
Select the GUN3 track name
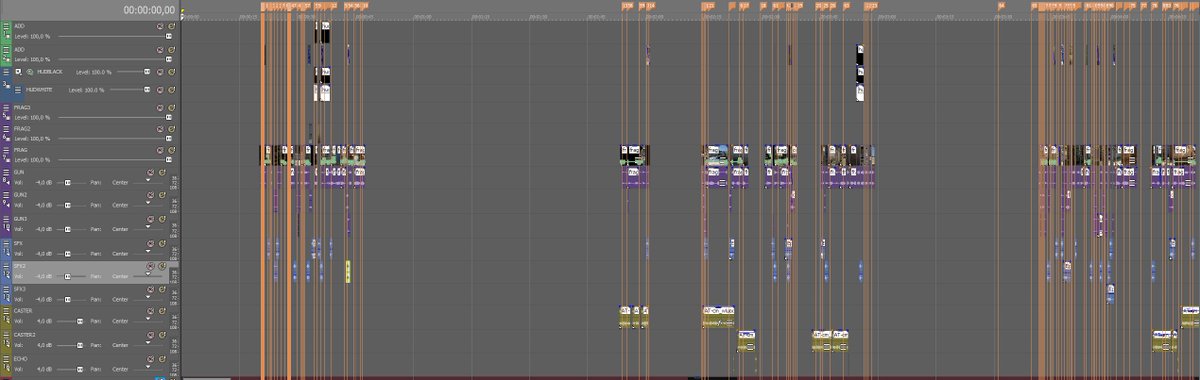click(x=21, y=219)
